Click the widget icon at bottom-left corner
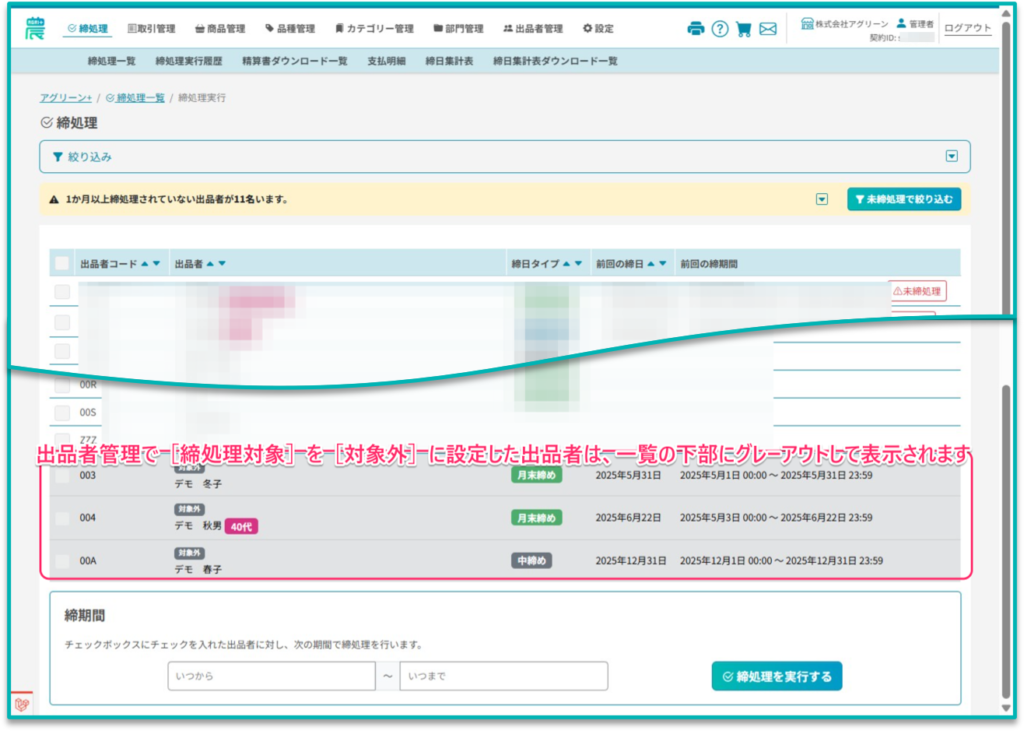 click(x=22, y=704)
